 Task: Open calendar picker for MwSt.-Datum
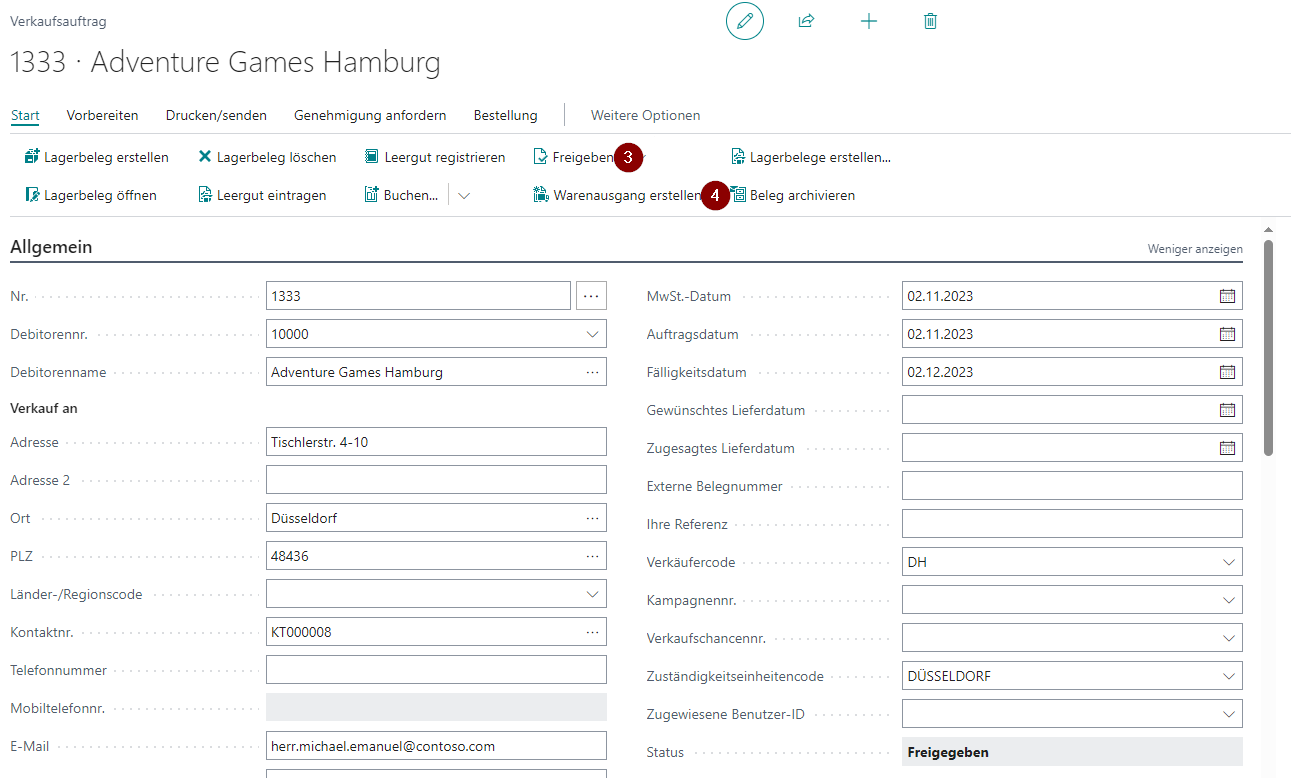coord(1227,296)
